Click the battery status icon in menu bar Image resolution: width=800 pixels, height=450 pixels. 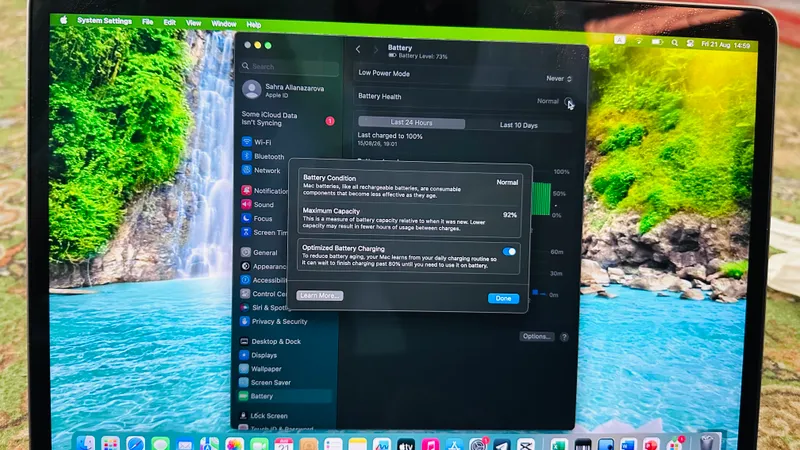pos(657,42)
